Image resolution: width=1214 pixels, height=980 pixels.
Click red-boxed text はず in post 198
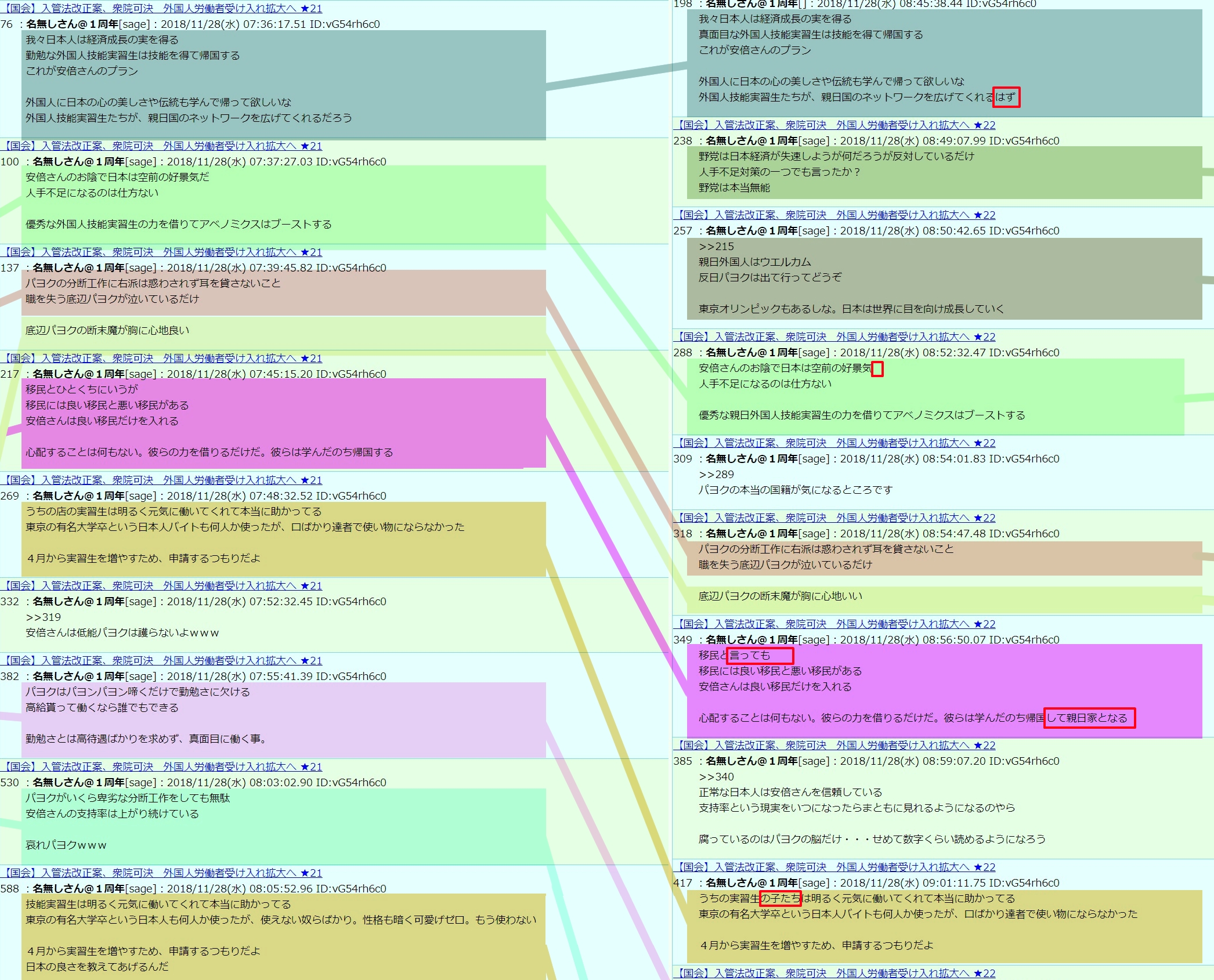click(x=1006, y=97)
